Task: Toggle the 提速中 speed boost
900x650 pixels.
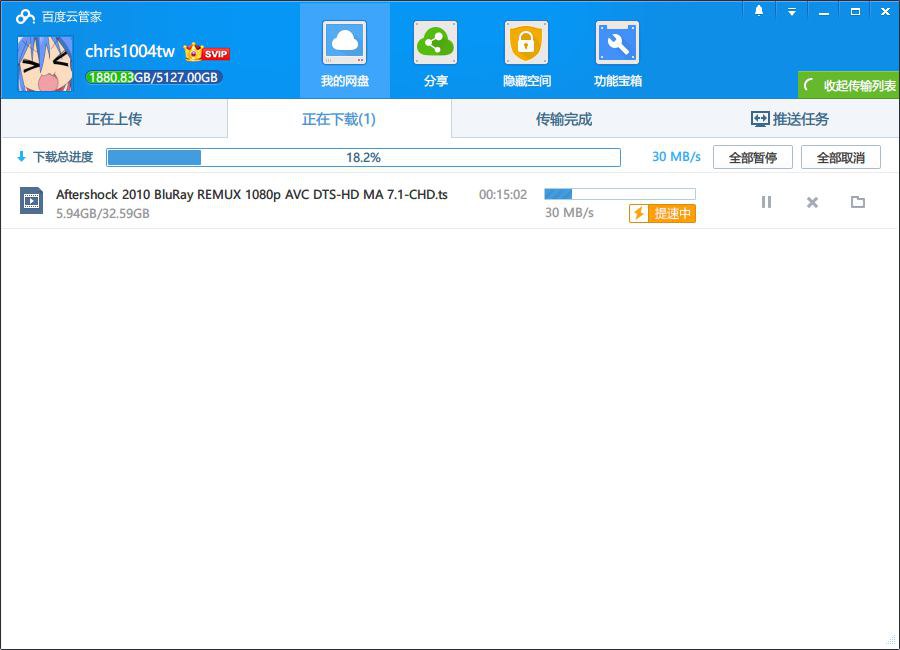Action: 662,213
